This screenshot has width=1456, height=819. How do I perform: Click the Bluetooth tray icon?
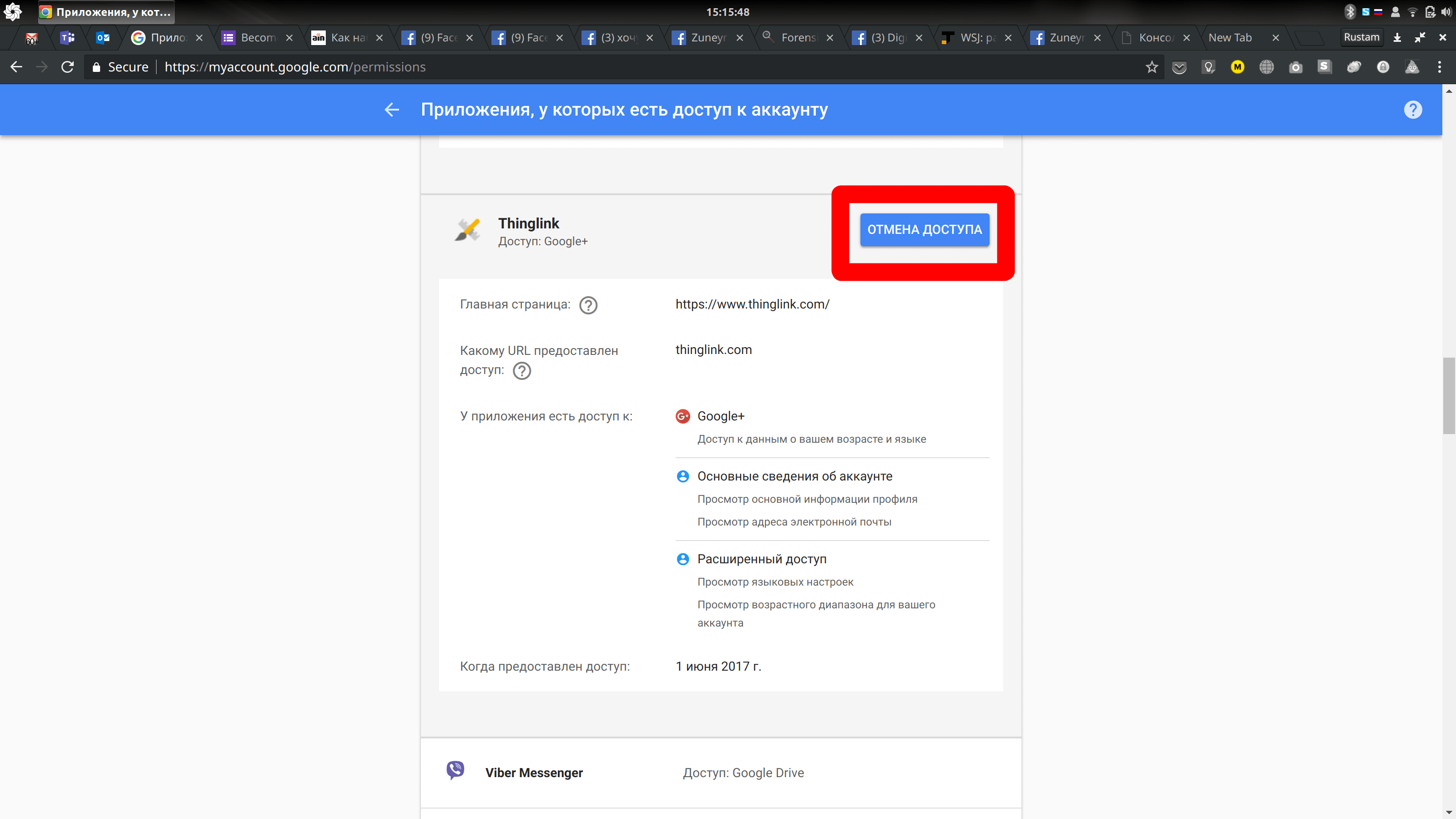pos(1350,11)
